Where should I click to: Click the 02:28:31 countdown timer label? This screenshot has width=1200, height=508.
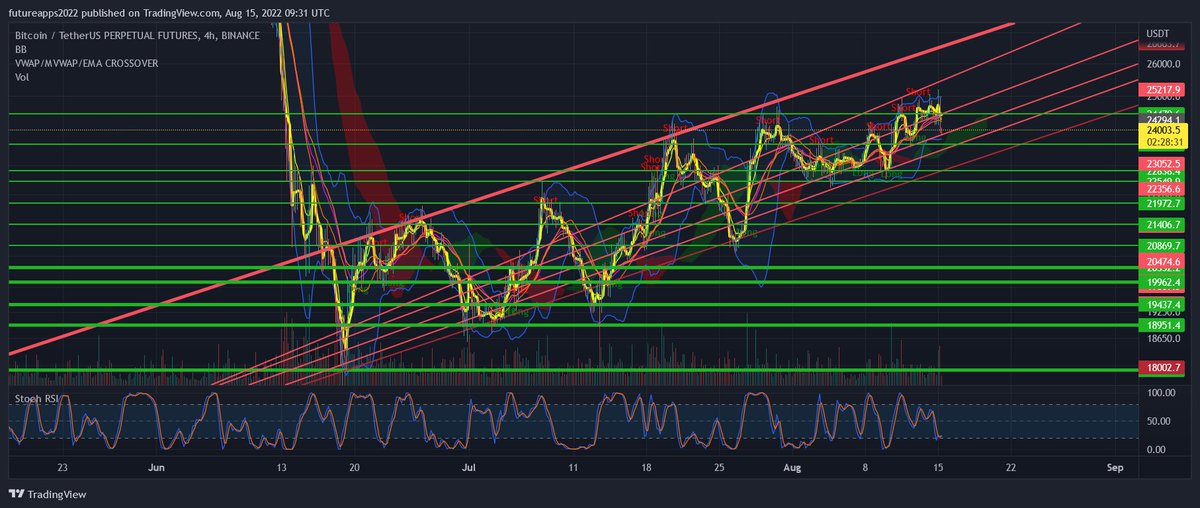[x=1164, y=142]
